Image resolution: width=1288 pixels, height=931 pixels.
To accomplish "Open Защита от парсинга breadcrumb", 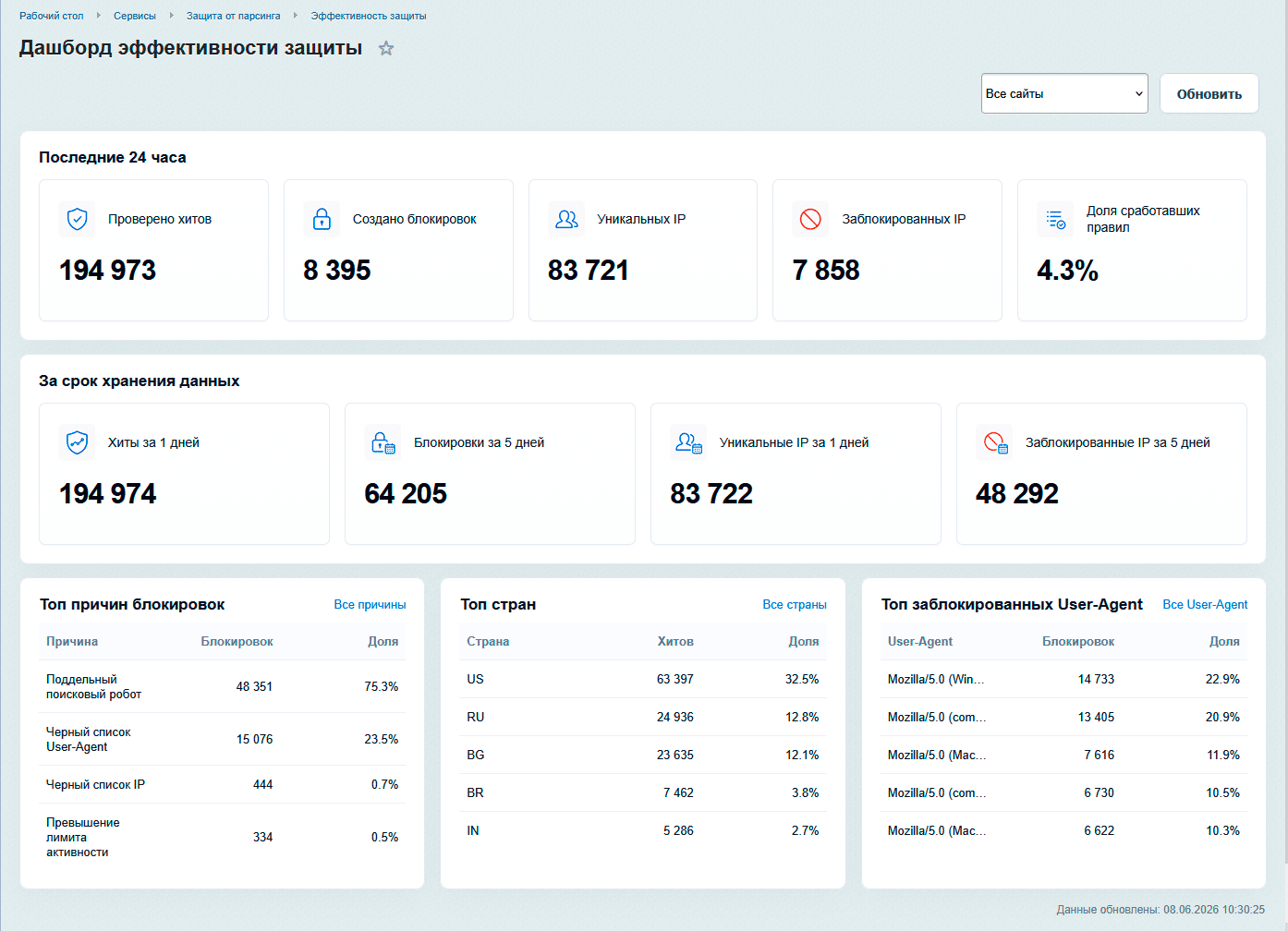I will pyautogui.click(x=234, y=16).
